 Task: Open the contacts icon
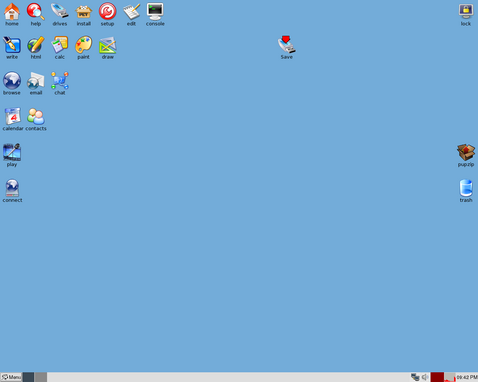click(x=36, y=116)
